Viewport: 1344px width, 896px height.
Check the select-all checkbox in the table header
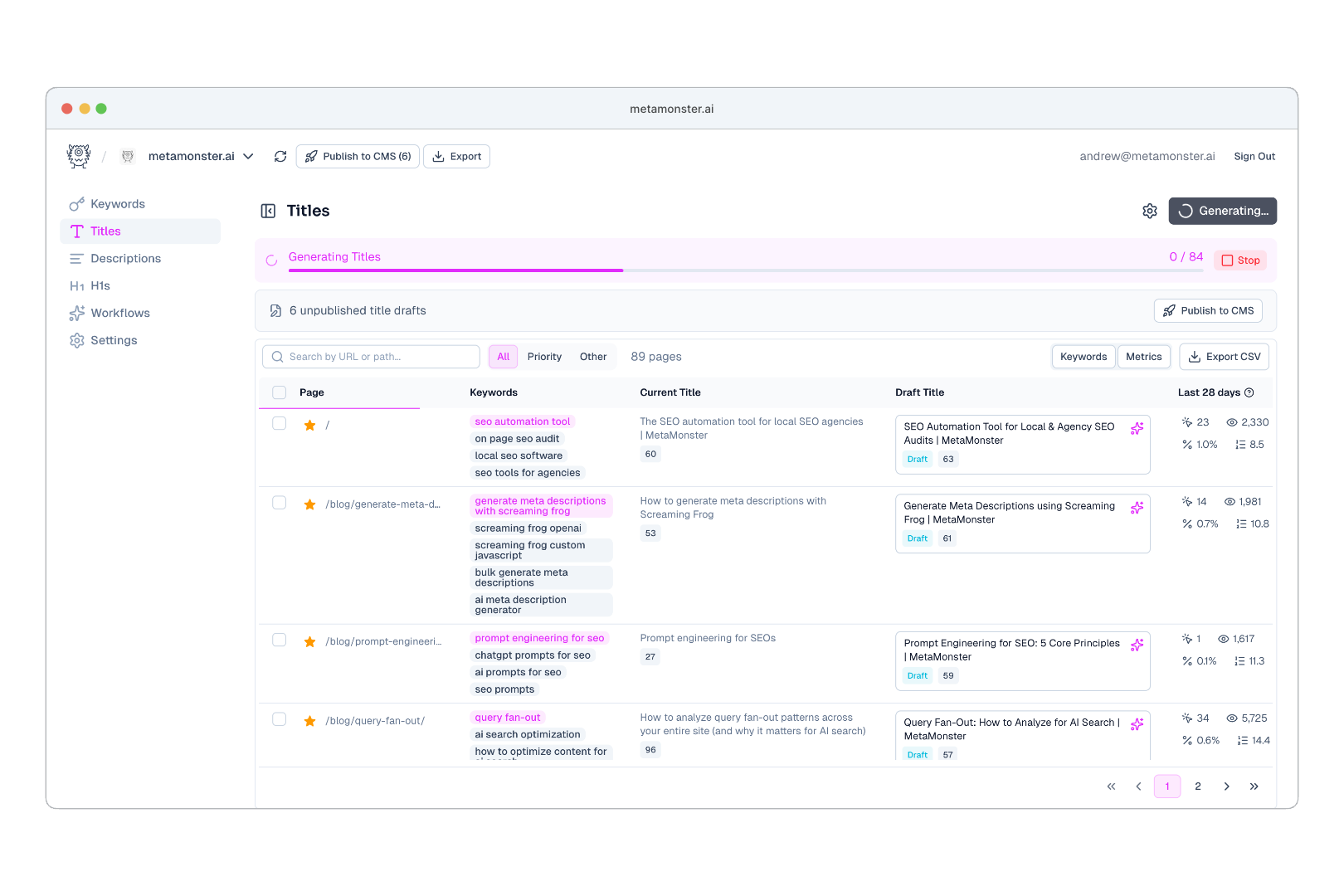pos(279,392)
